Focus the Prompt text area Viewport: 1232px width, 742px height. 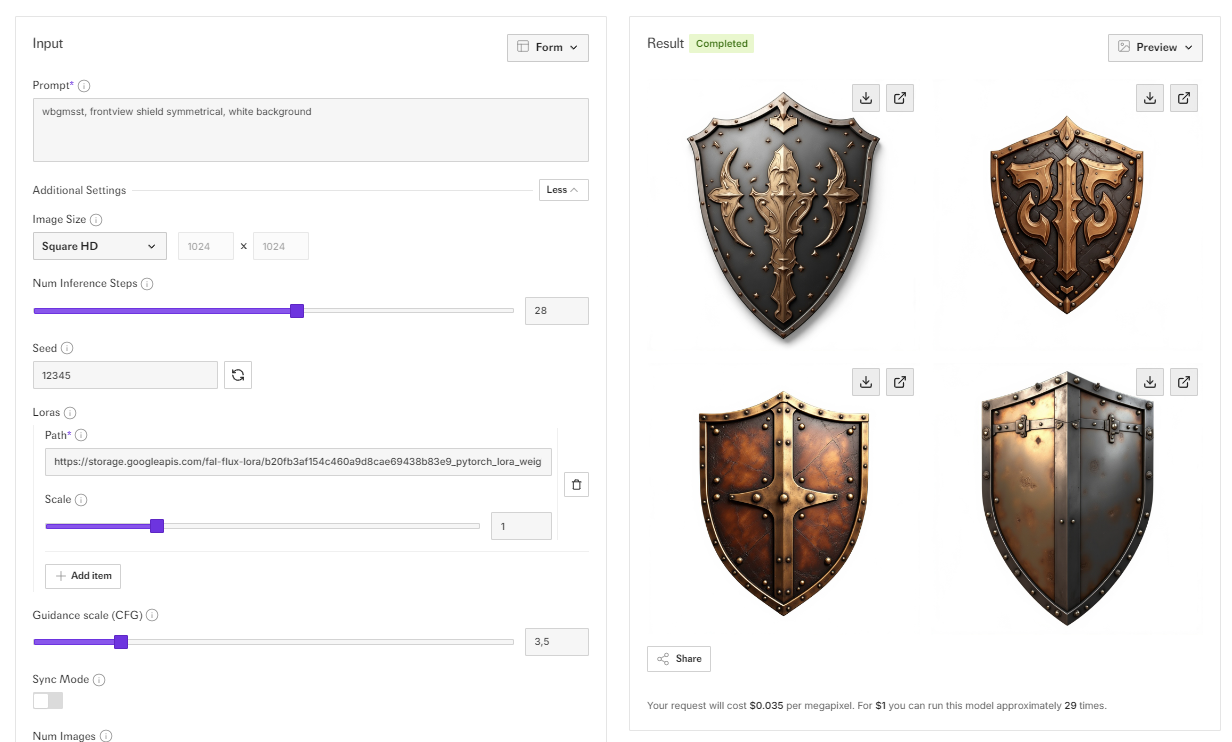(310, 129)
